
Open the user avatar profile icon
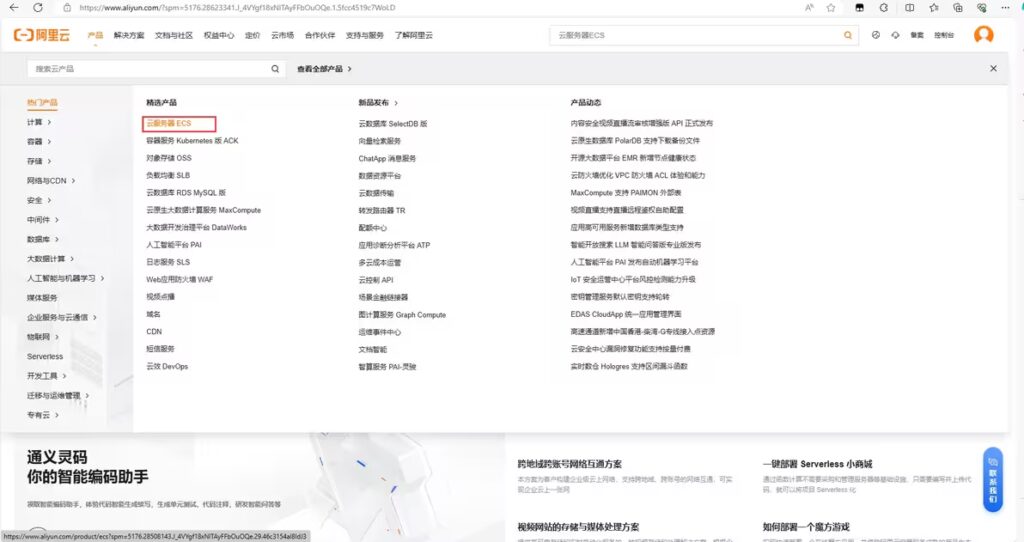pyautogui.click(x=984, y=34)
